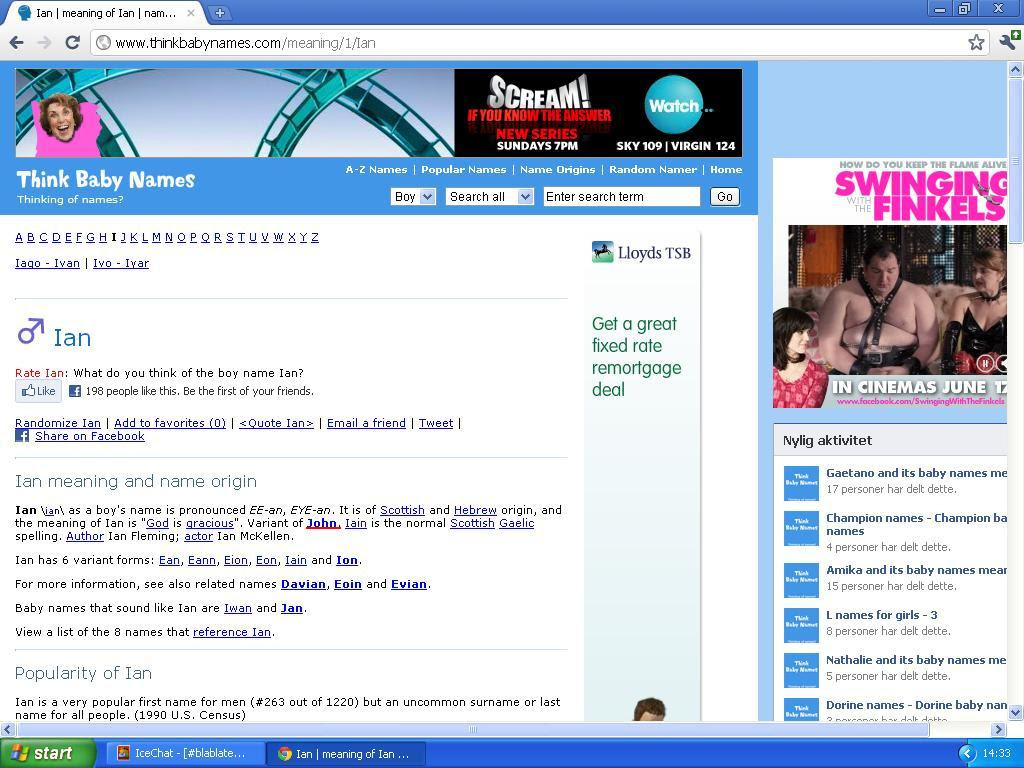Viewport: 1024px width, 768px height.
Task: Open Champion names activity thumbnail
Action: click(x=801, y=528)
